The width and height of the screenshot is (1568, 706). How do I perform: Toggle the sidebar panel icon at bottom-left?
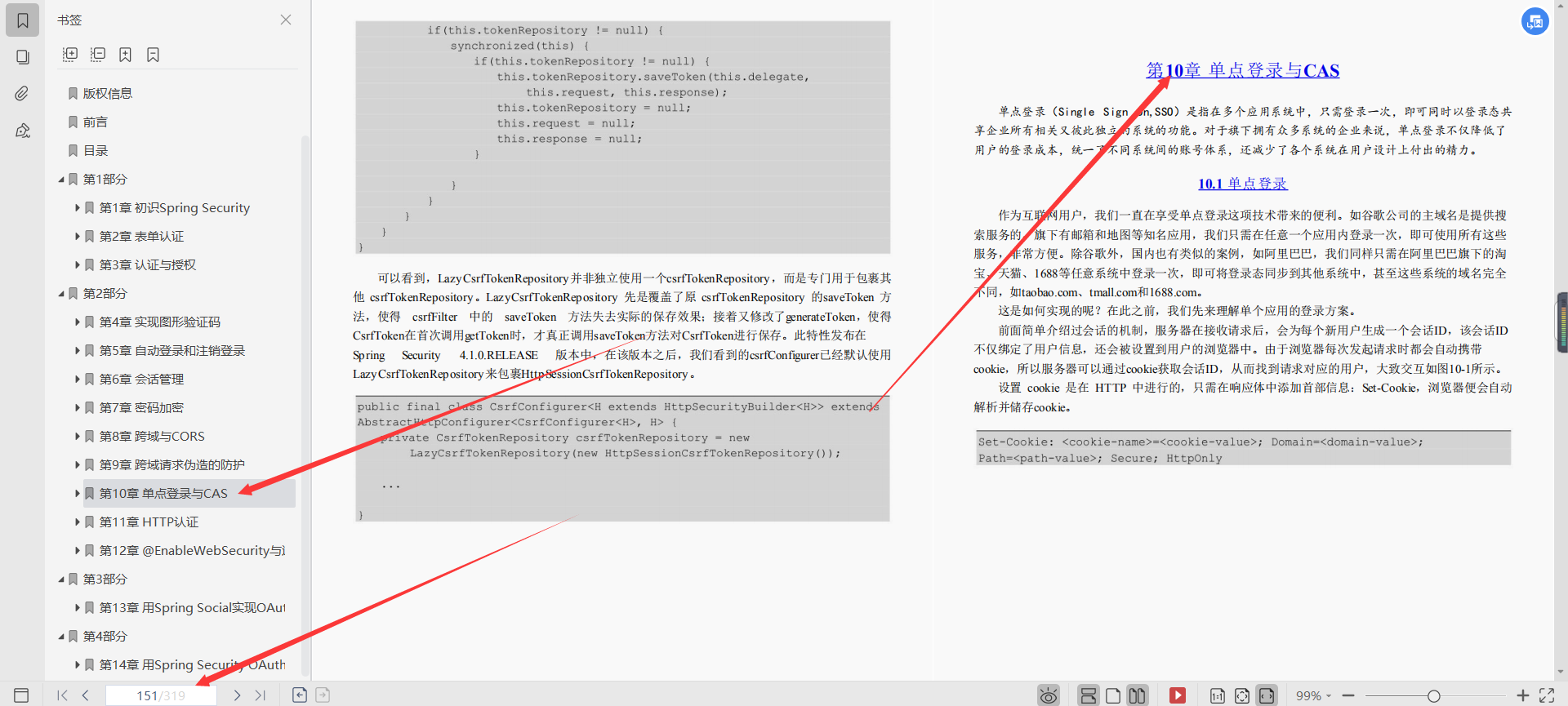22,695
